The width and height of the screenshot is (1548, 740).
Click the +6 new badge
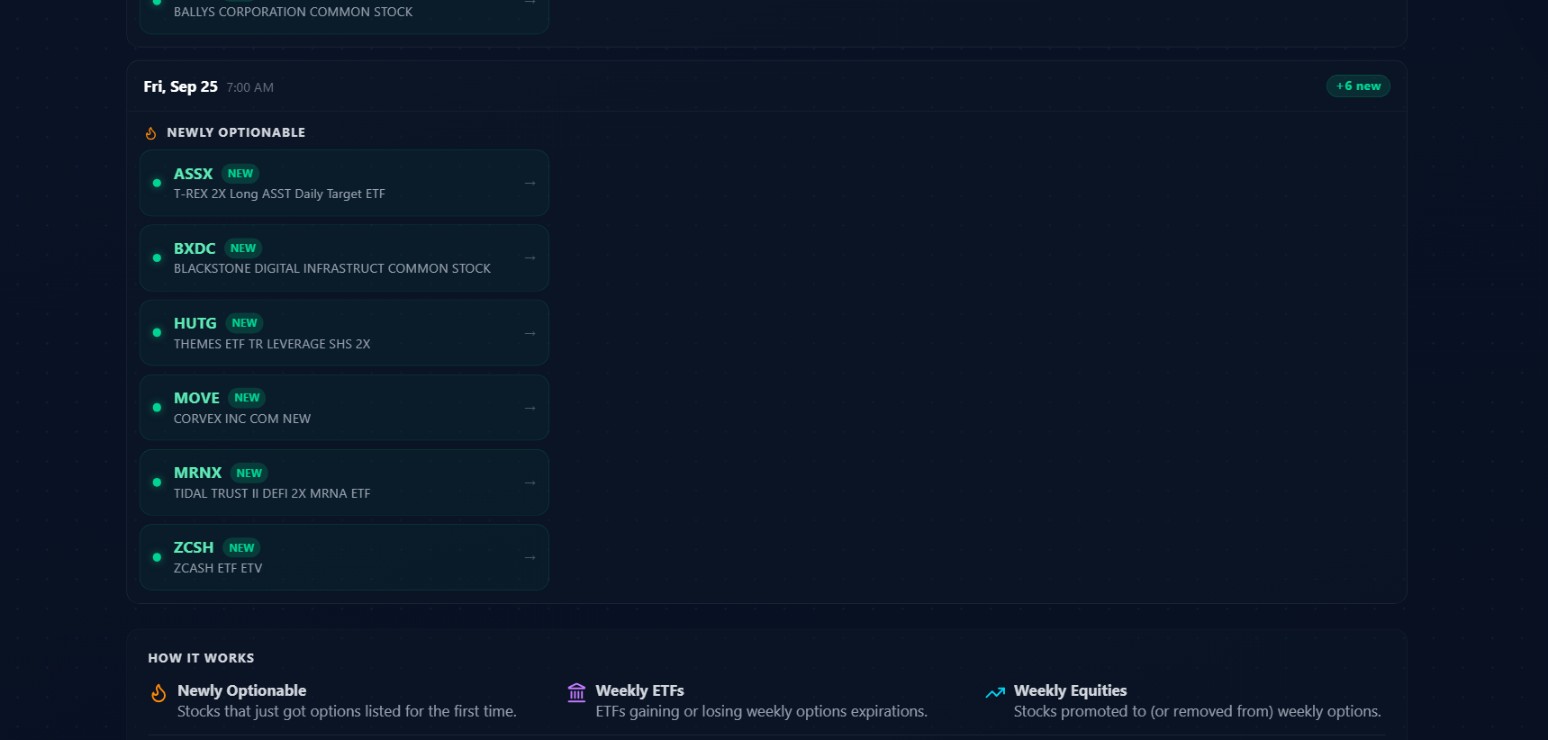1358,86
